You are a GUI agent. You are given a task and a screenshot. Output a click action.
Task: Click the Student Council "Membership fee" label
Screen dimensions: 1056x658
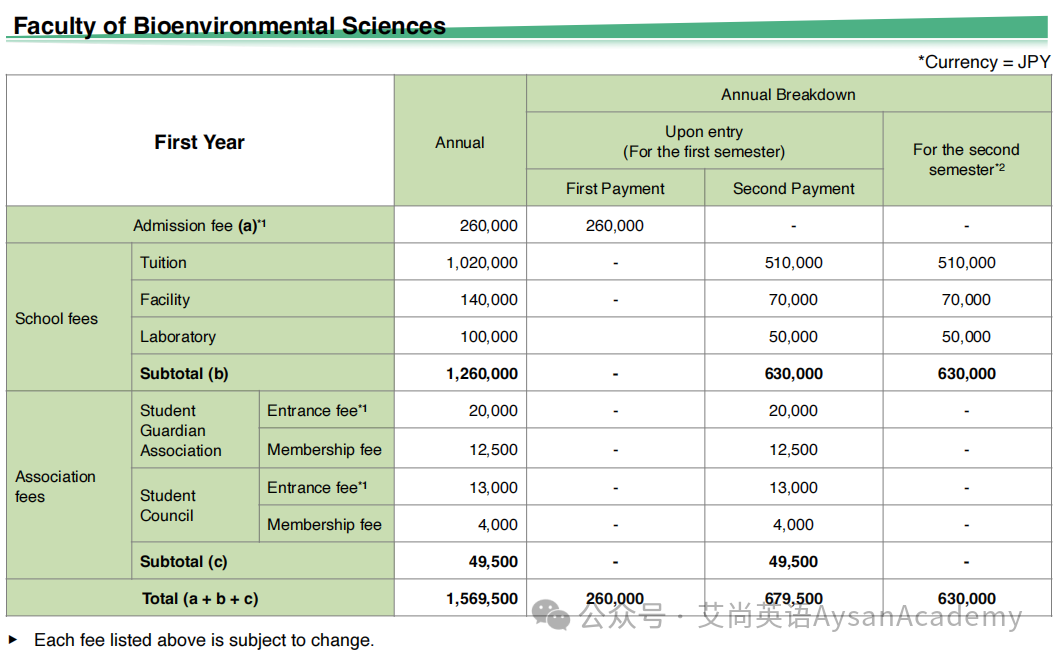point(324,525)
